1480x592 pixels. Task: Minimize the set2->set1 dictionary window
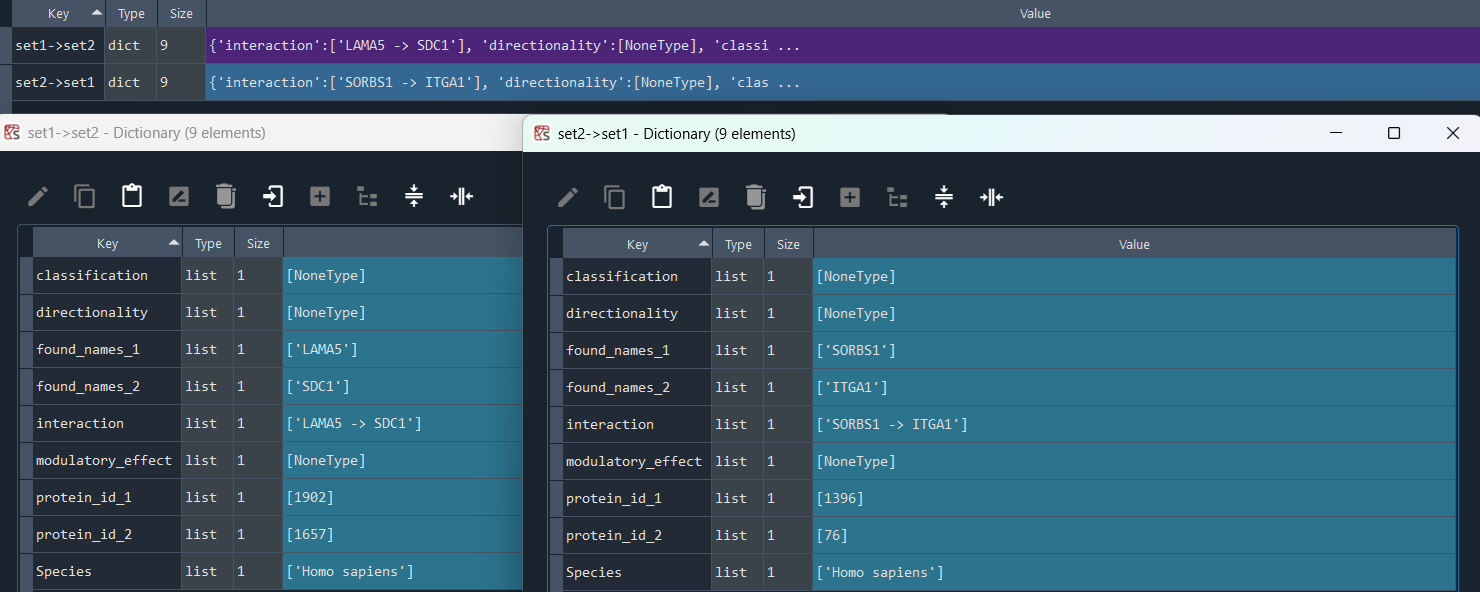(x=1335, y=133)
